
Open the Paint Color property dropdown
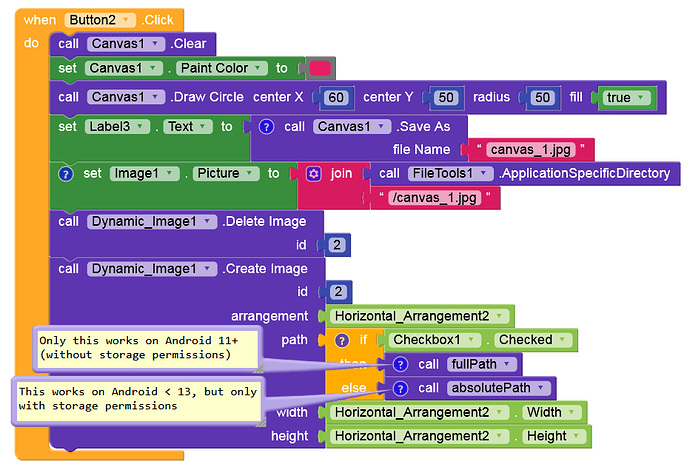[x=258, y=68]
